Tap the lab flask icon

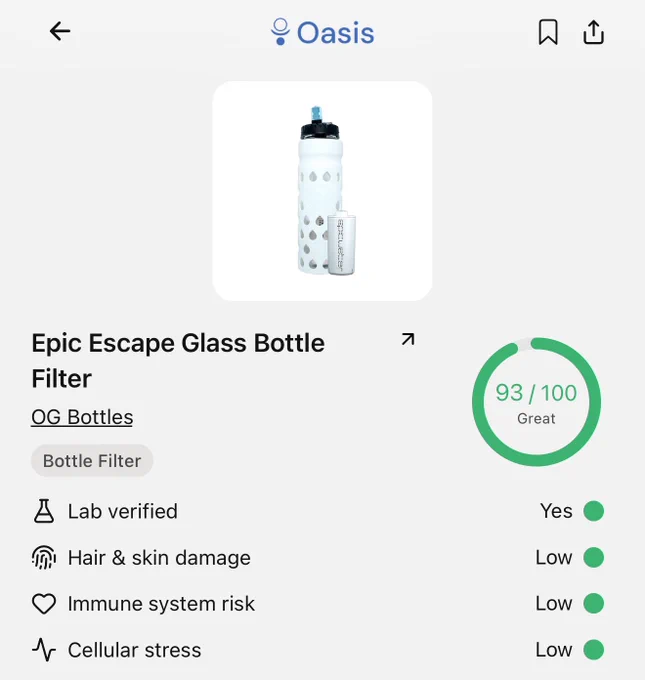pyautogui.click(x=44, y=511)
